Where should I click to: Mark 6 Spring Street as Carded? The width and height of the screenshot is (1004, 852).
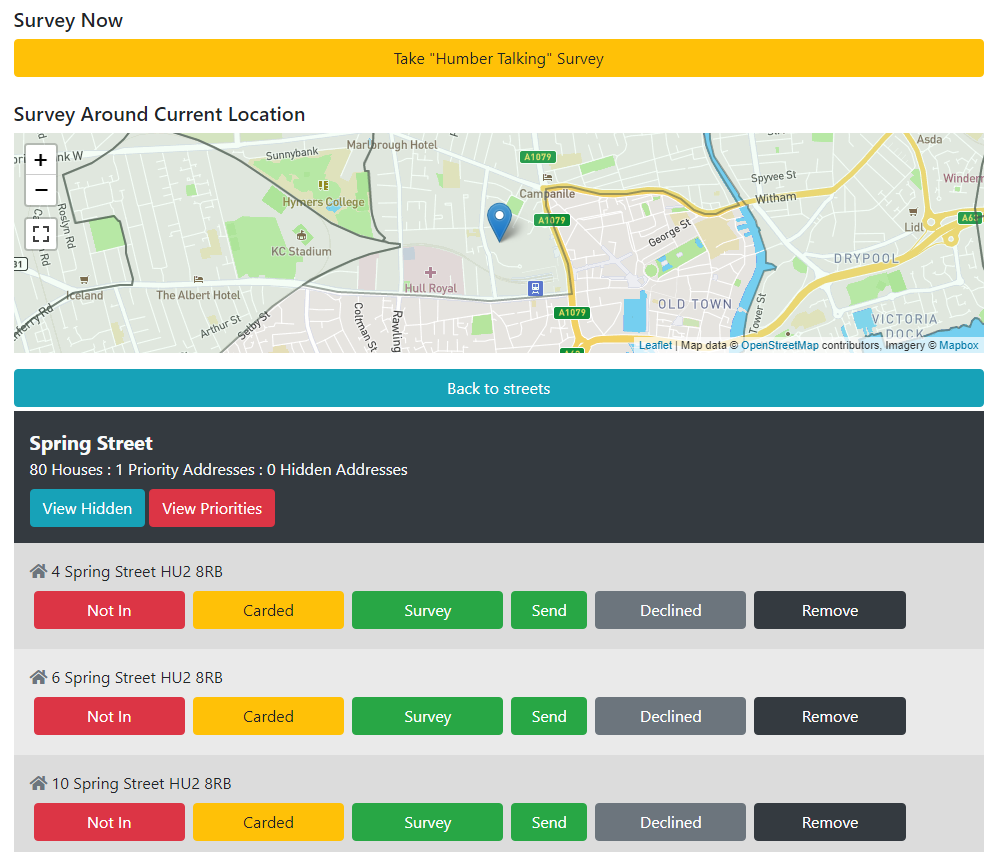point(268,716)
